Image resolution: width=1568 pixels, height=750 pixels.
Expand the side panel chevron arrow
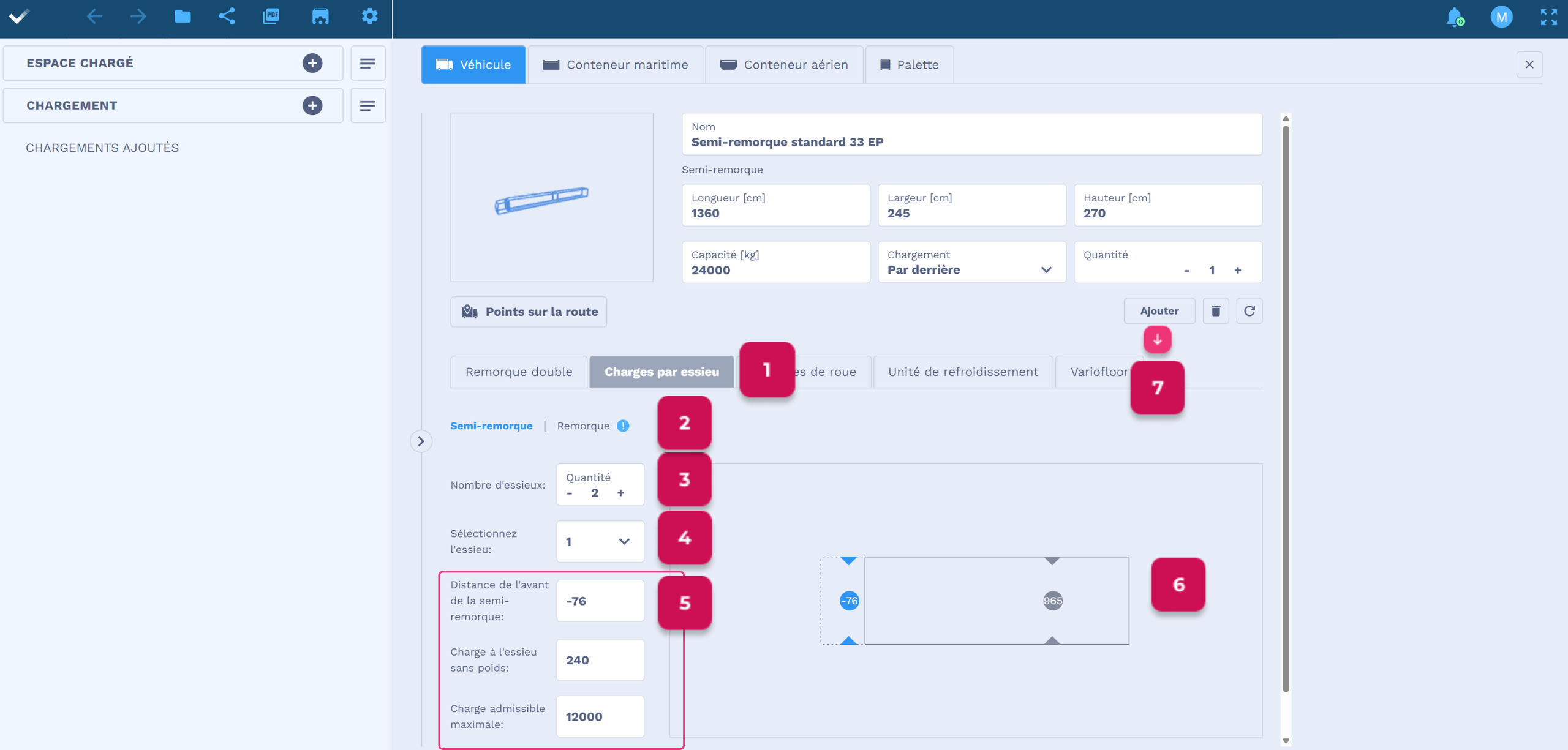[421, 441]
